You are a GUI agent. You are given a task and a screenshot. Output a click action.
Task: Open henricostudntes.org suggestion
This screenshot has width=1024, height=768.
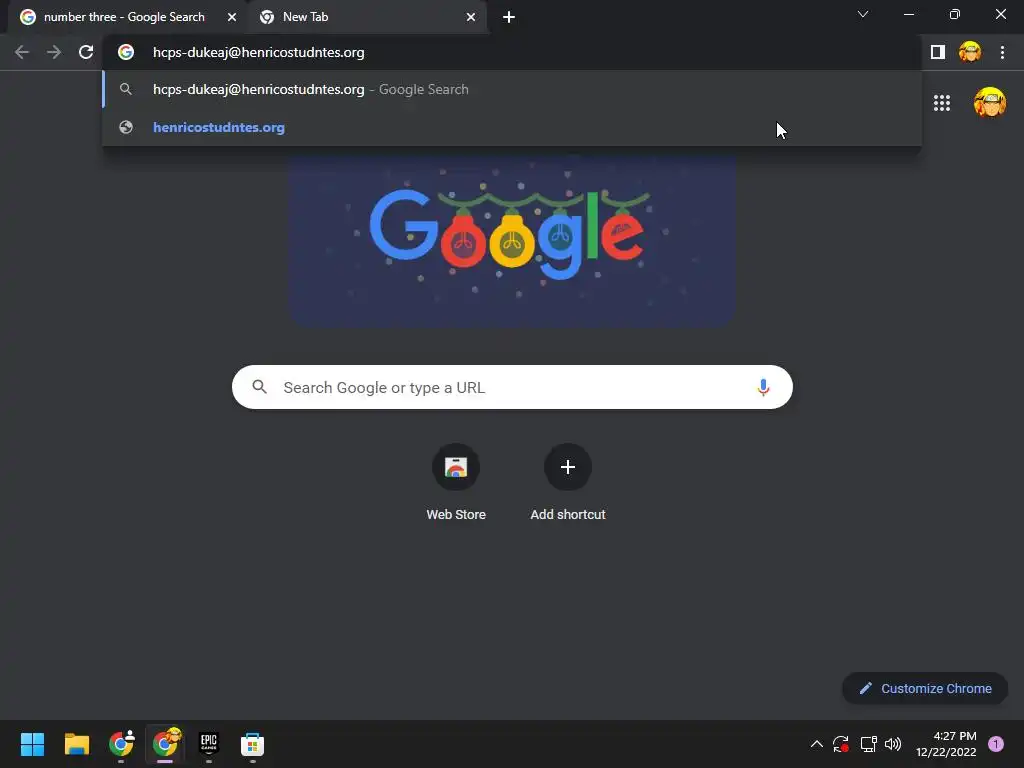click(512, 127)
